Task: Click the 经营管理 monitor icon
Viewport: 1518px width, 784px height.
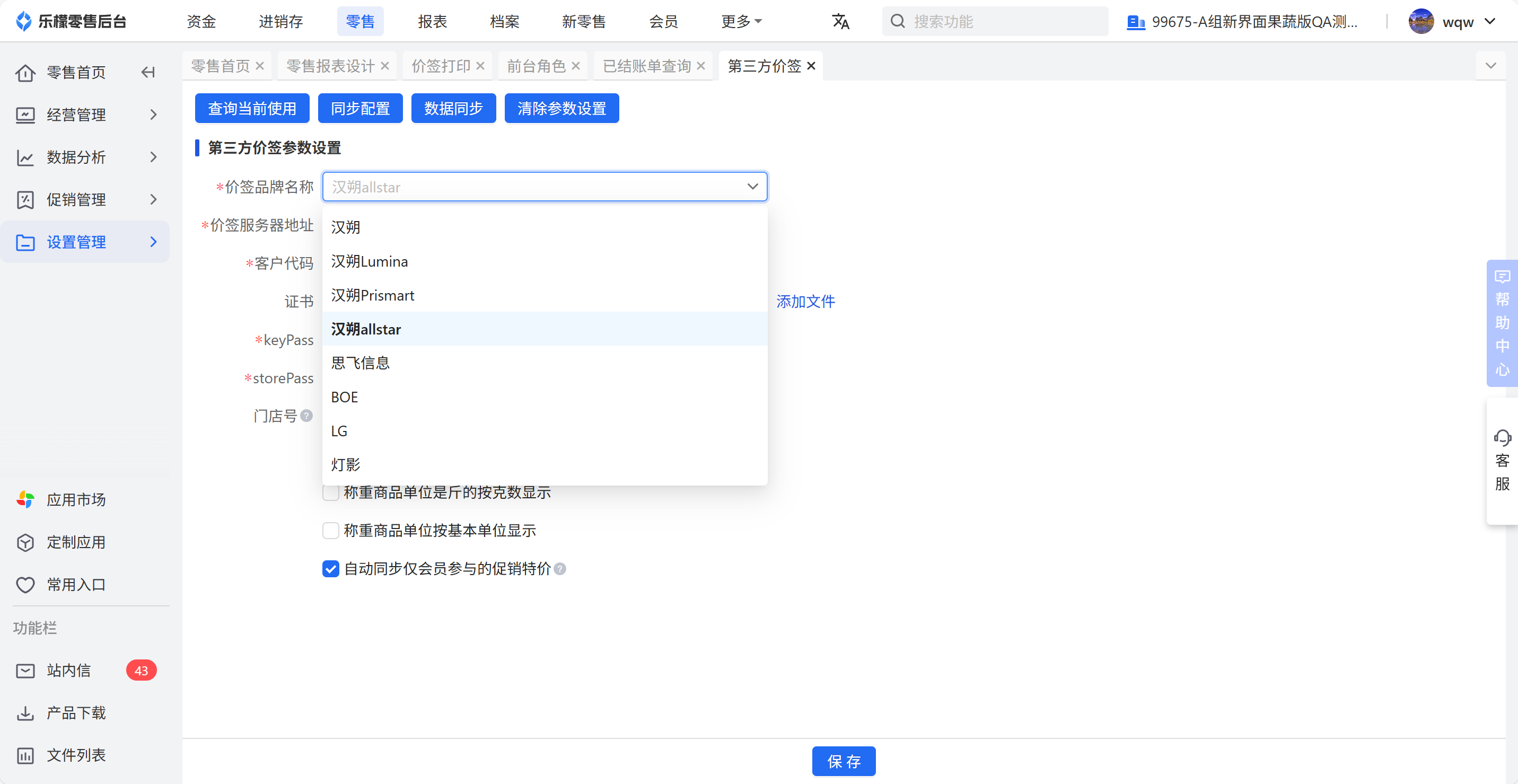Action: (x=25, y=115)
